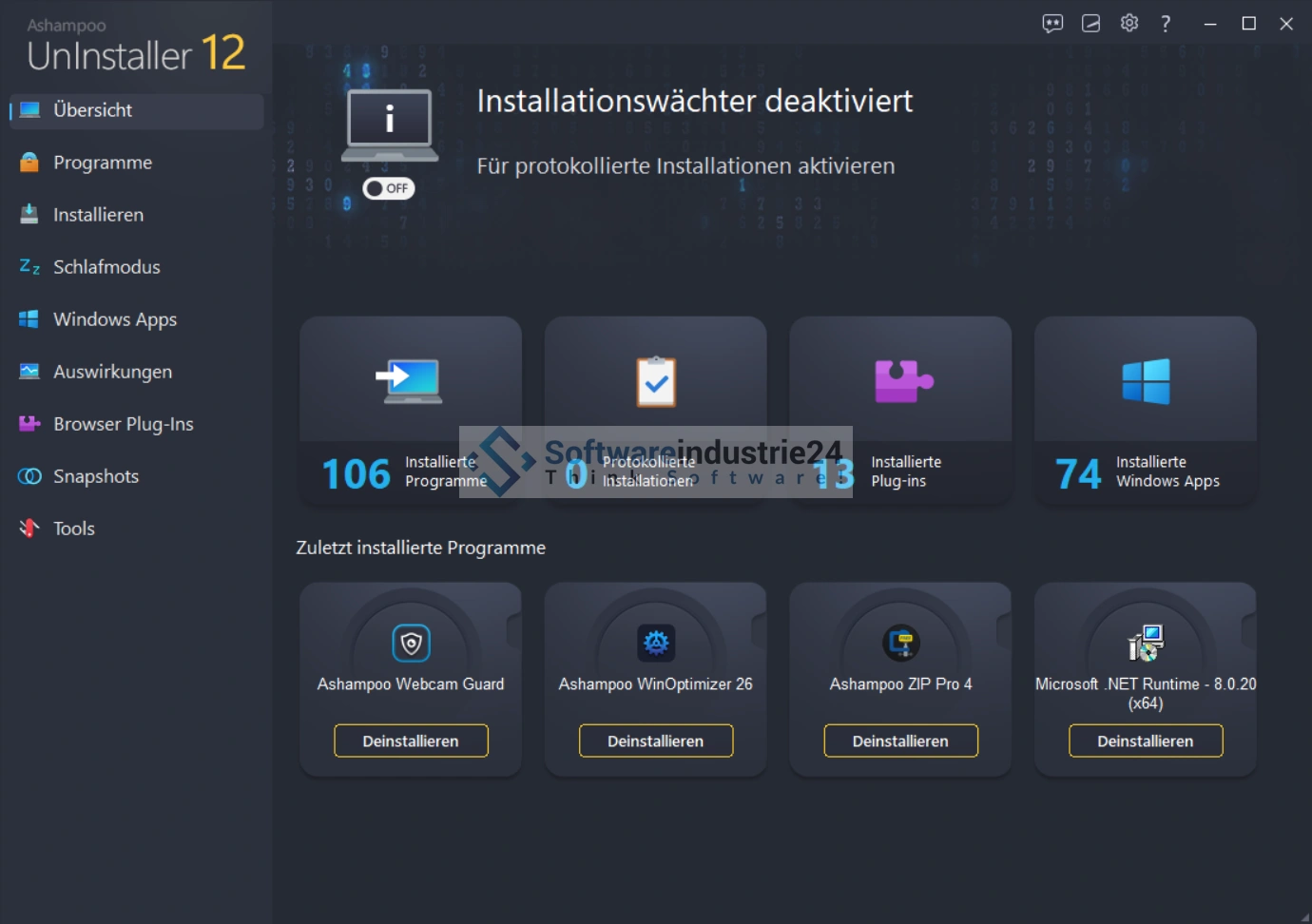Screen dimensions: 1312x924
Task: Open the Snapshots section
Action: tap(95, 476)
